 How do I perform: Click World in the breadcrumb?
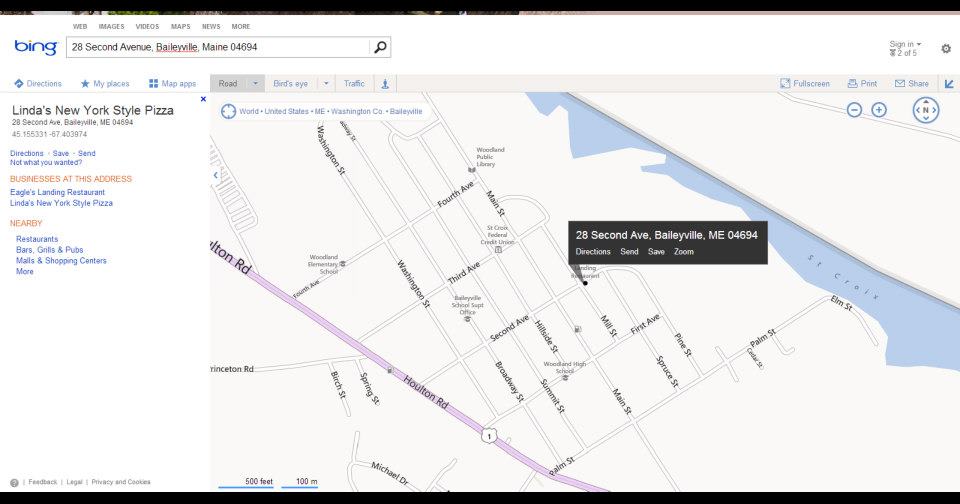[x=249, y=111]
